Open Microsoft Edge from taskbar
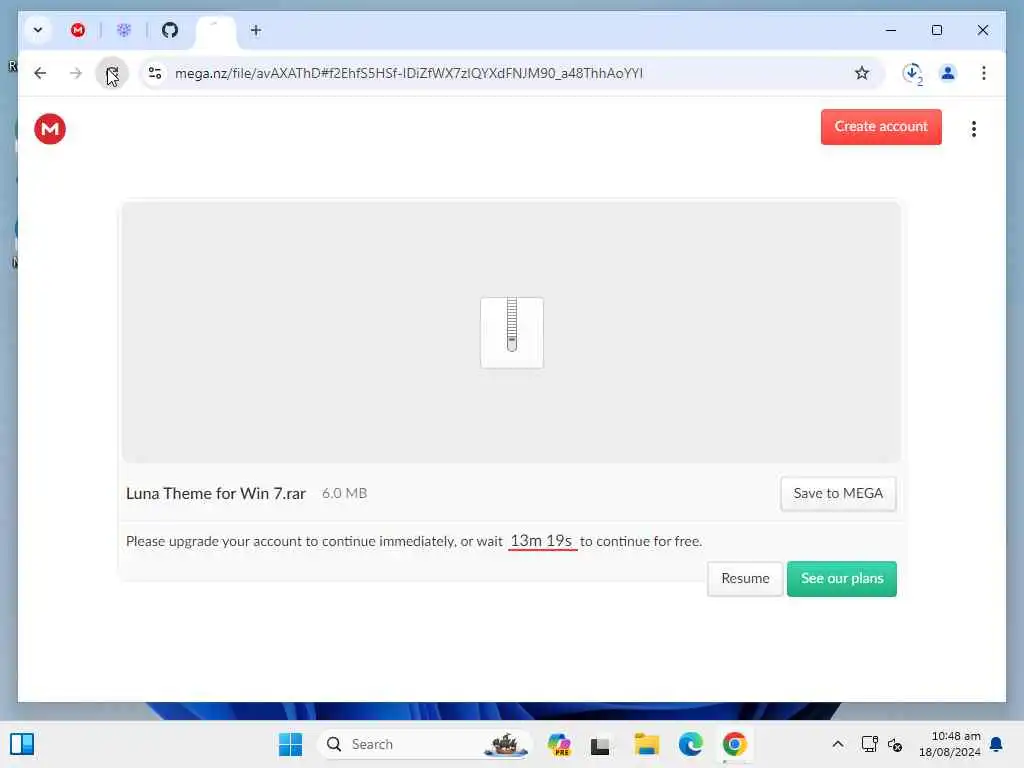1024x768 pixels. tap(690, 744)
